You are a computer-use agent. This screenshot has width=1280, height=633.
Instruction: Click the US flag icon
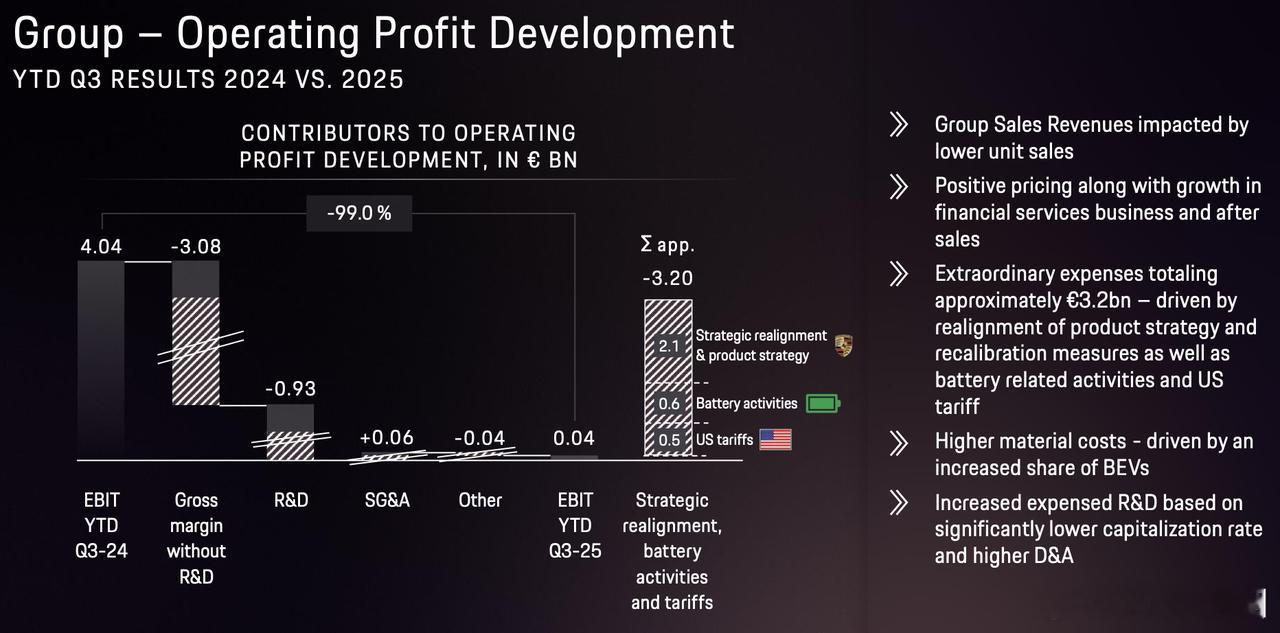pos(775,439)
